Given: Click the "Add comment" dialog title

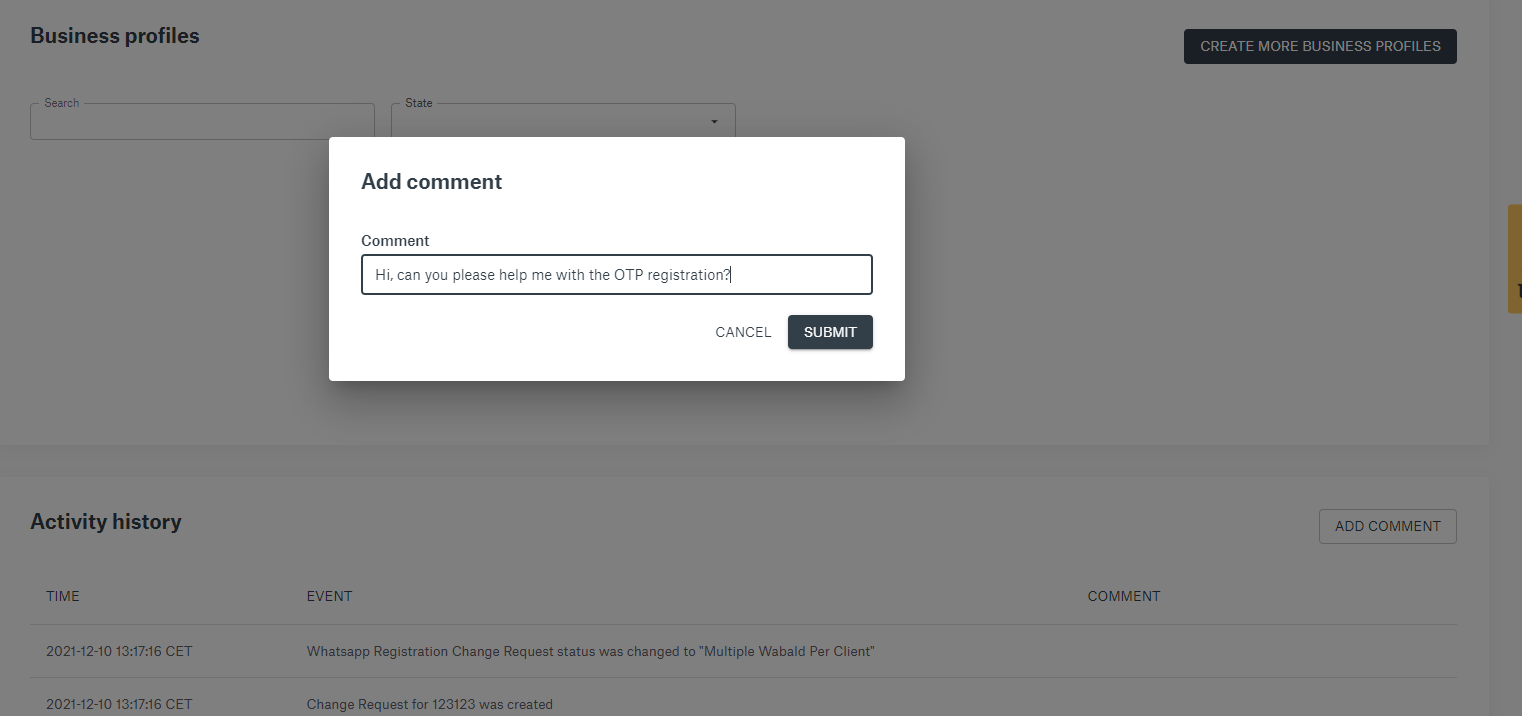Looking at the screenshot, I should (x=431, y=181).
